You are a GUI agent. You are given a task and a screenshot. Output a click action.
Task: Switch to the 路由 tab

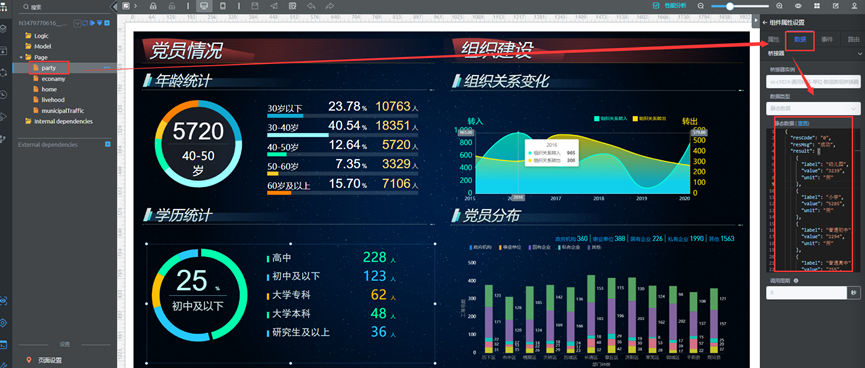pyautogui.click(x=853, y=40)
